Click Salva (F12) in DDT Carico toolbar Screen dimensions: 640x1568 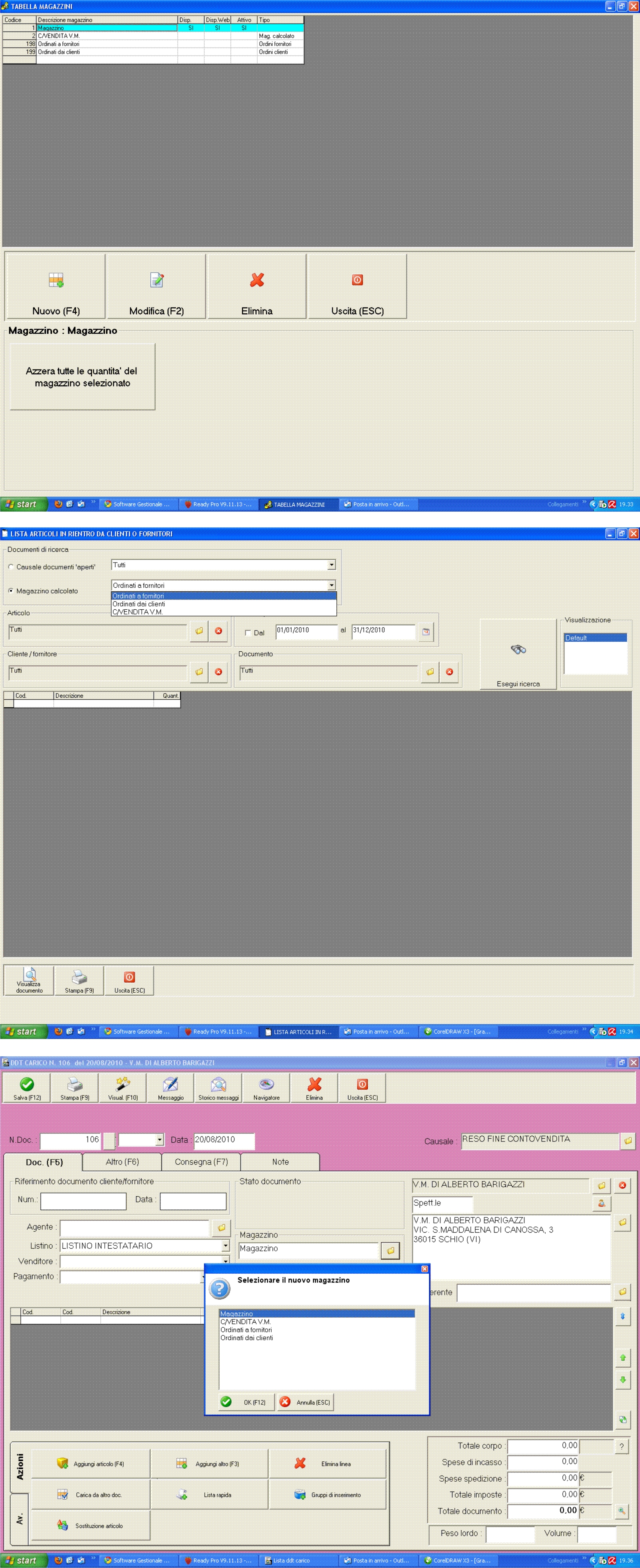27,1088
